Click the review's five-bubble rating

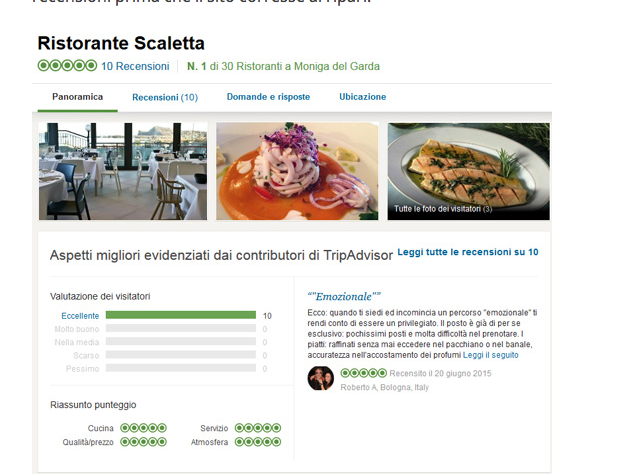coord(363,373)
